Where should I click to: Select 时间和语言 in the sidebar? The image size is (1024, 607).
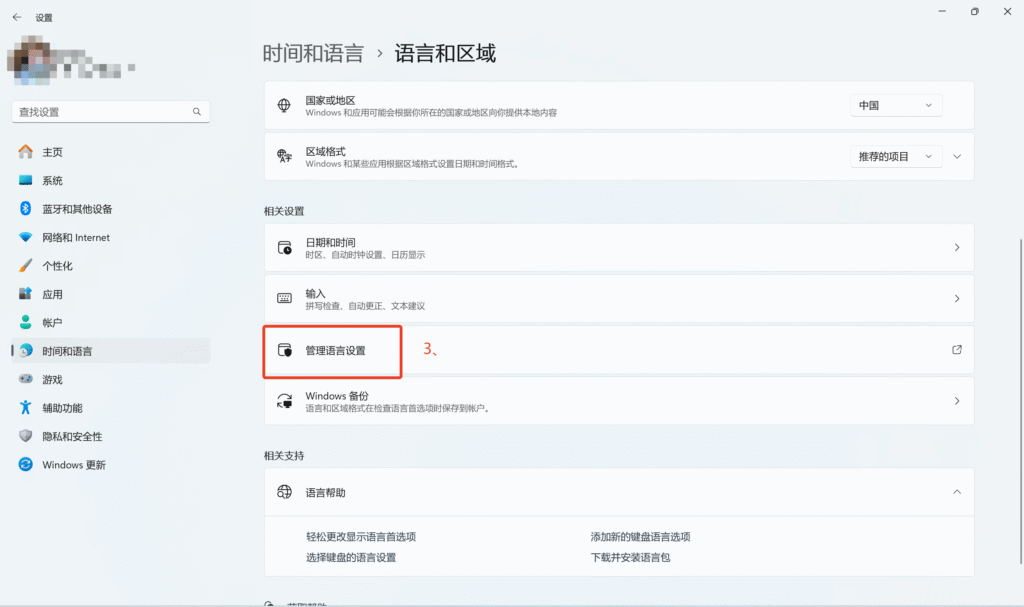coord(80,351)
